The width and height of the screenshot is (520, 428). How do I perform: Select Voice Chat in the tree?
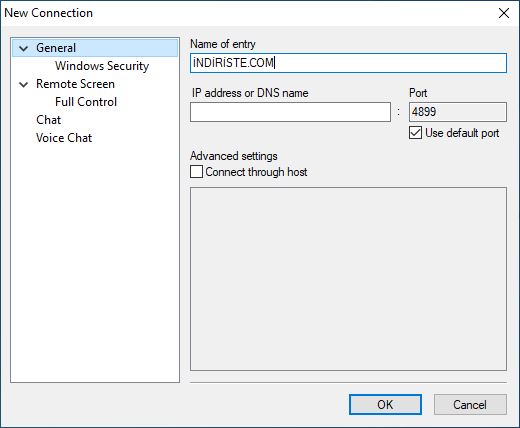64,138
